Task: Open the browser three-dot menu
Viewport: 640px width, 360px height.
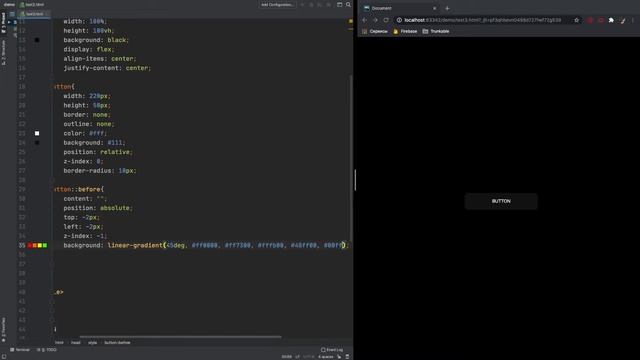Action: pyautogui.click(x=633, y=20)
